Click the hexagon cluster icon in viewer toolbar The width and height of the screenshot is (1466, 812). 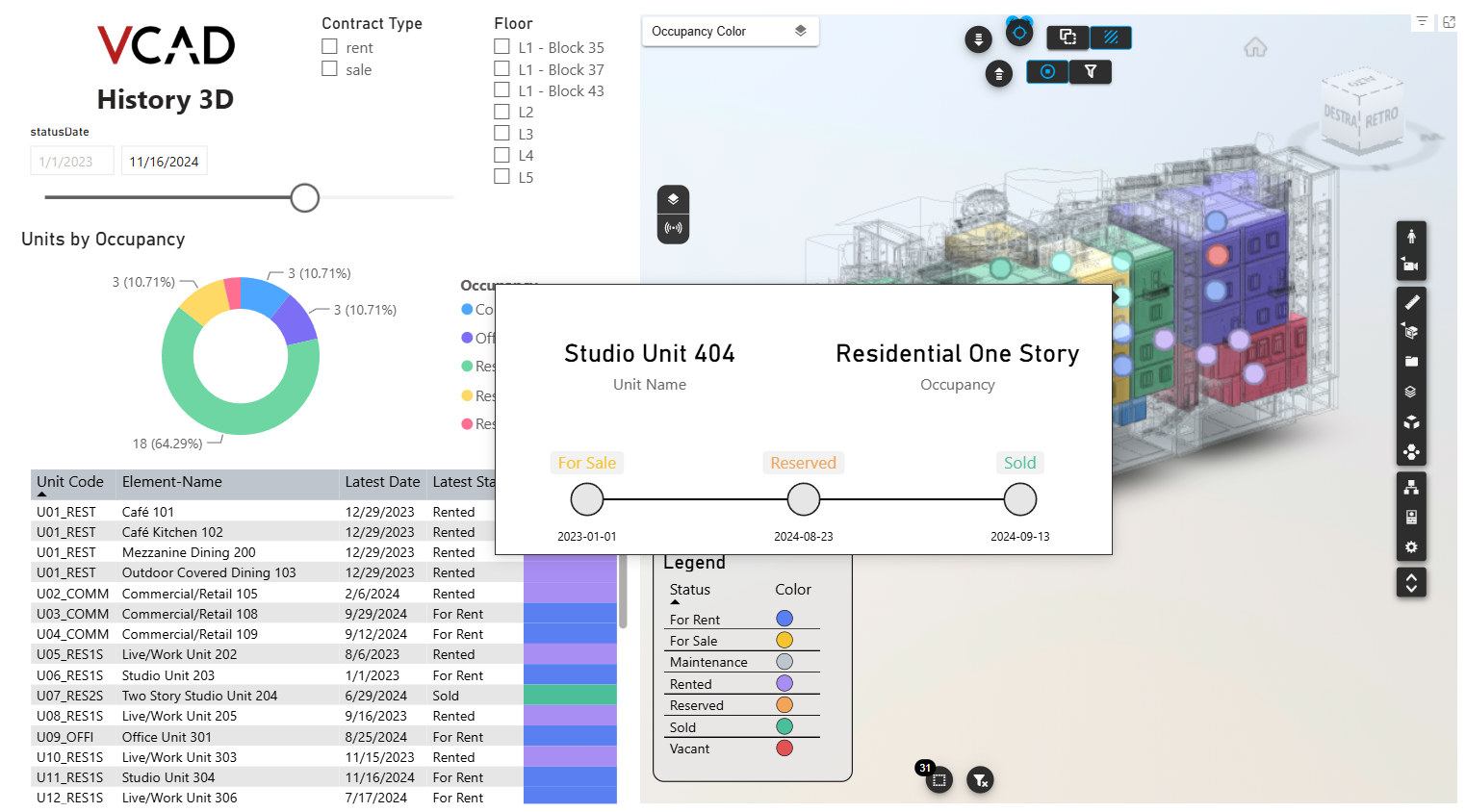point(1411,451)
